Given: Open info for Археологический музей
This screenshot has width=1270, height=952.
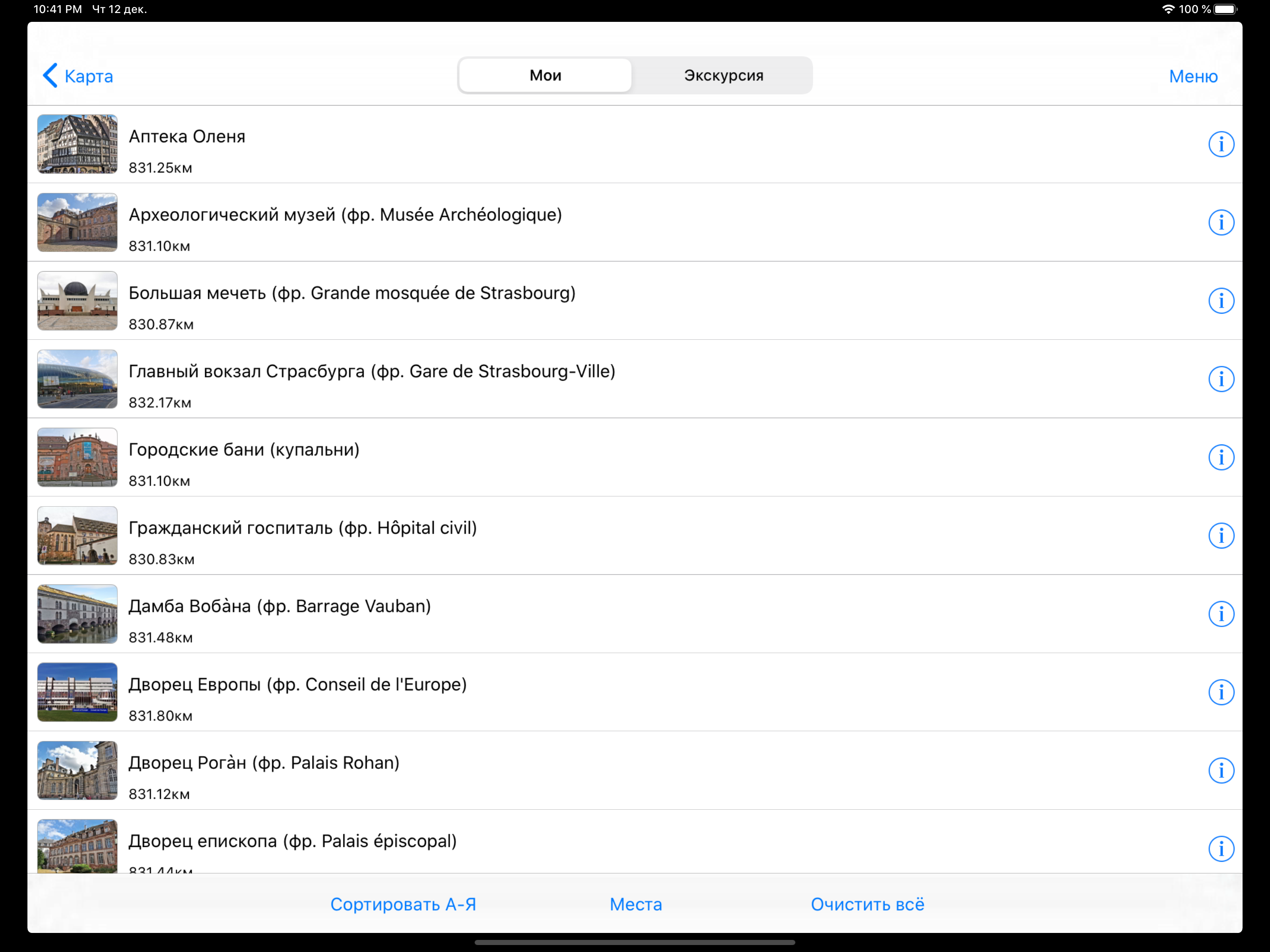Looking at the screenshot, I should pyautogui.click(x=1221, y=222).
